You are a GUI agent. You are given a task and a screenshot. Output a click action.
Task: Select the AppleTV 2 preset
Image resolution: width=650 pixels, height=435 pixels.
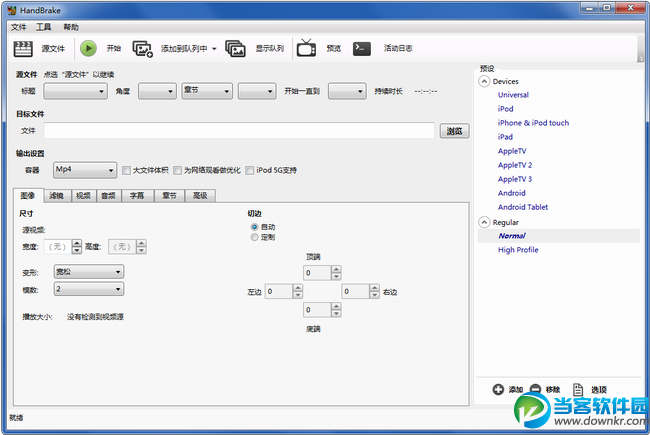point(515,165)
